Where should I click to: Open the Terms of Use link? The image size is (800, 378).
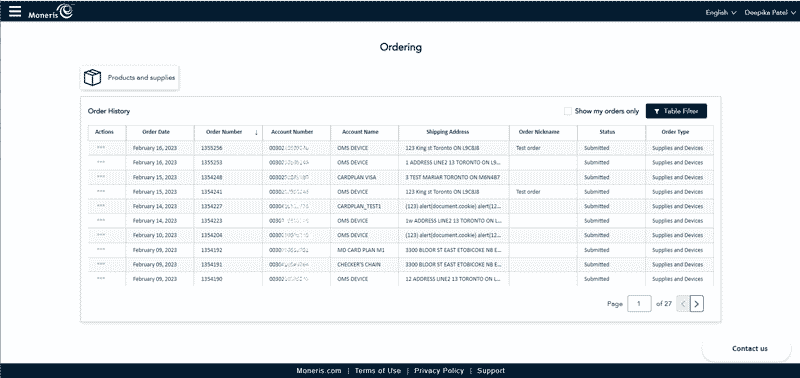point(378,371)
